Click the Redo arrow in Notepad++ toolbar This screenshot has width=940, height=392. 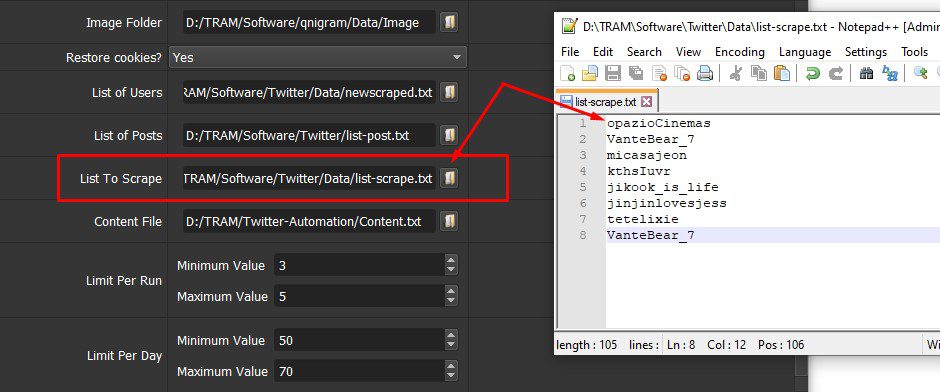coord(836,74)
